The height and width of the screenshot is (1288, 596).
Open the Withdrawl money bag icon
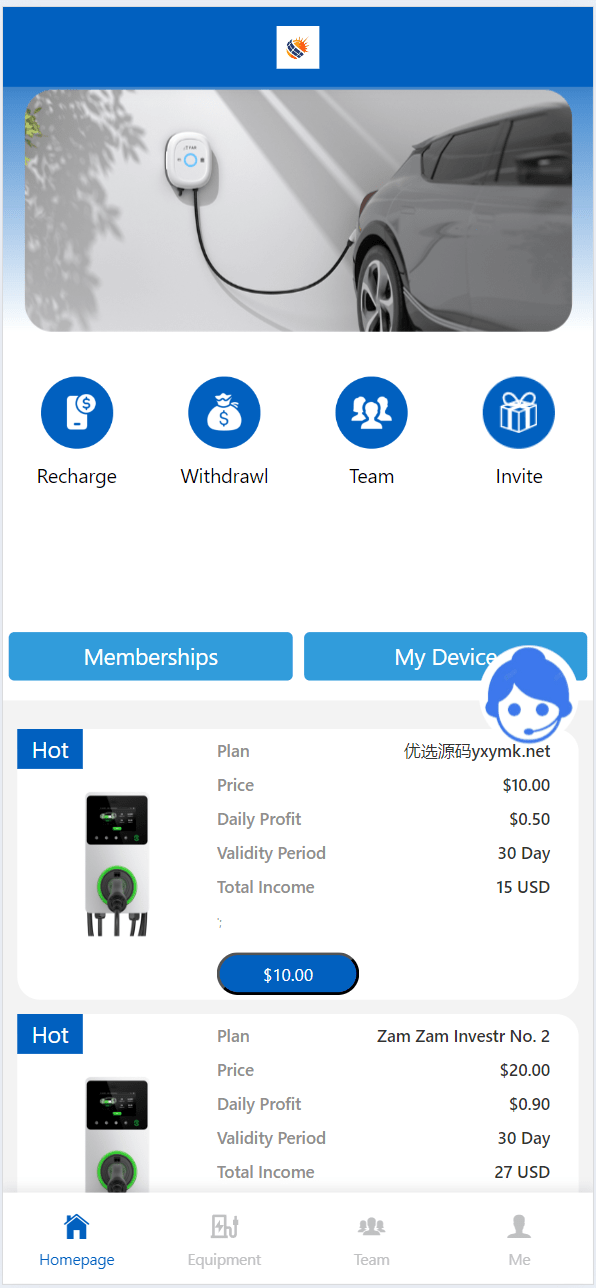click(224, 412)
